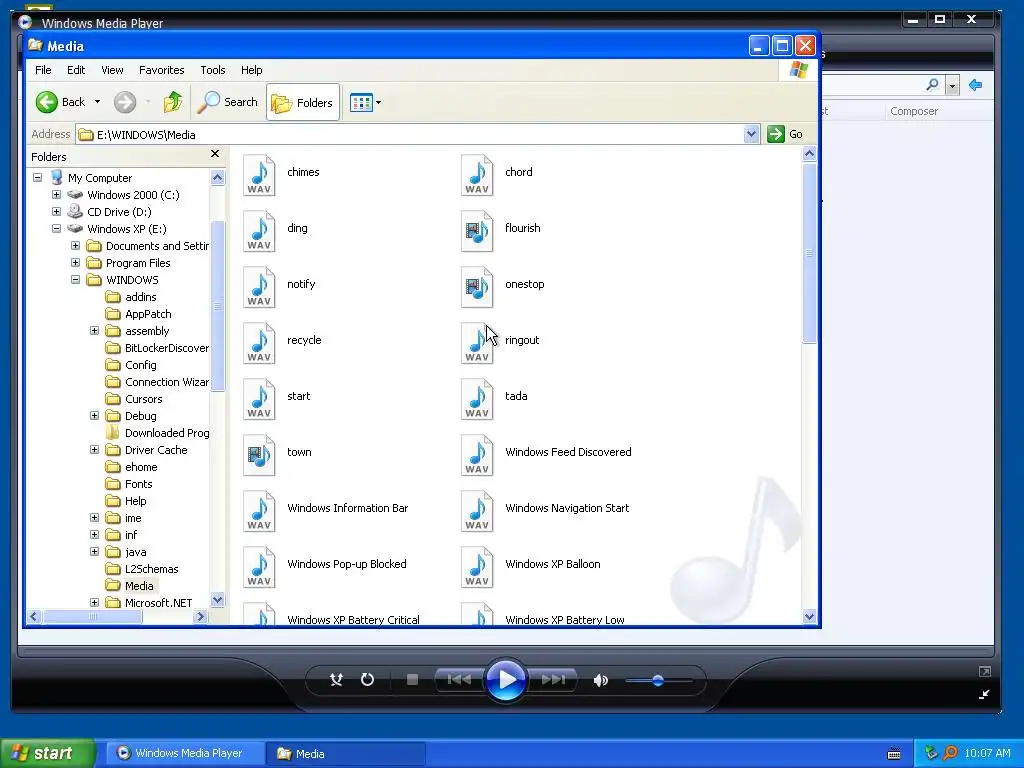Click the town MIDI file icon
The width and height of the screenshot is (1024, 768).
(x=259, y=456)
